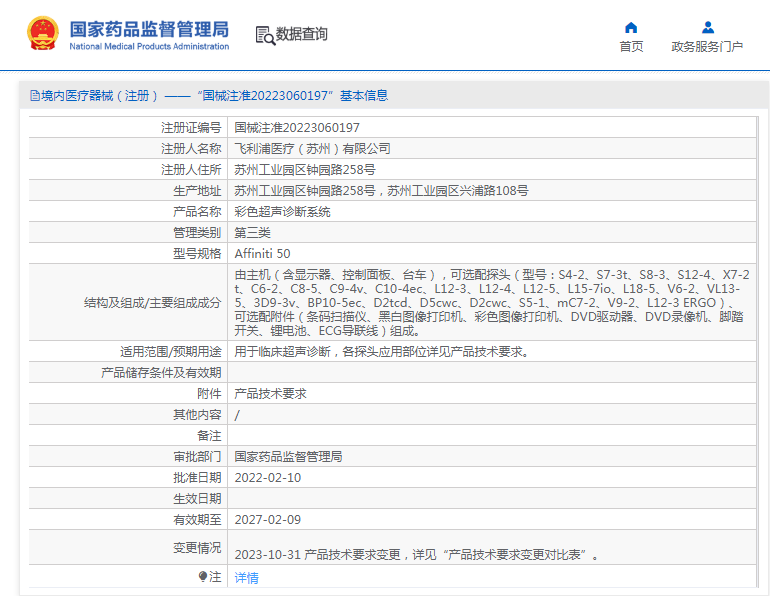
Task: Click the 批准日期 row label
Action: point(197,478)
